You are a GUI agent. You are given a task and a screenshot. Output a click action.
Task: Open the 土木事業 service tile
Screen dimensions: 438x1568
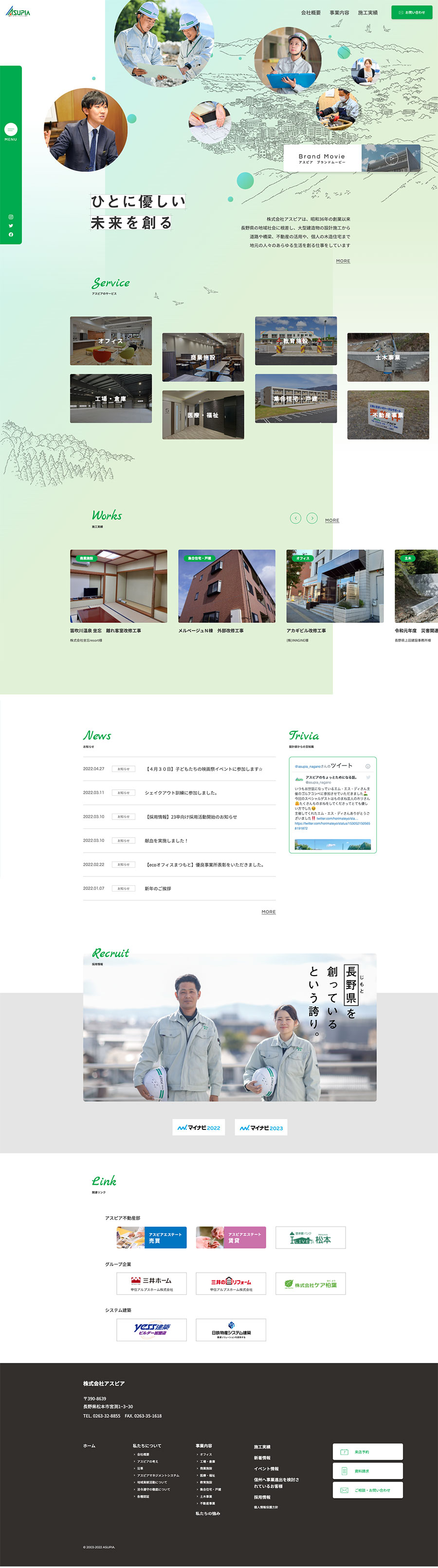pos(388,357)
